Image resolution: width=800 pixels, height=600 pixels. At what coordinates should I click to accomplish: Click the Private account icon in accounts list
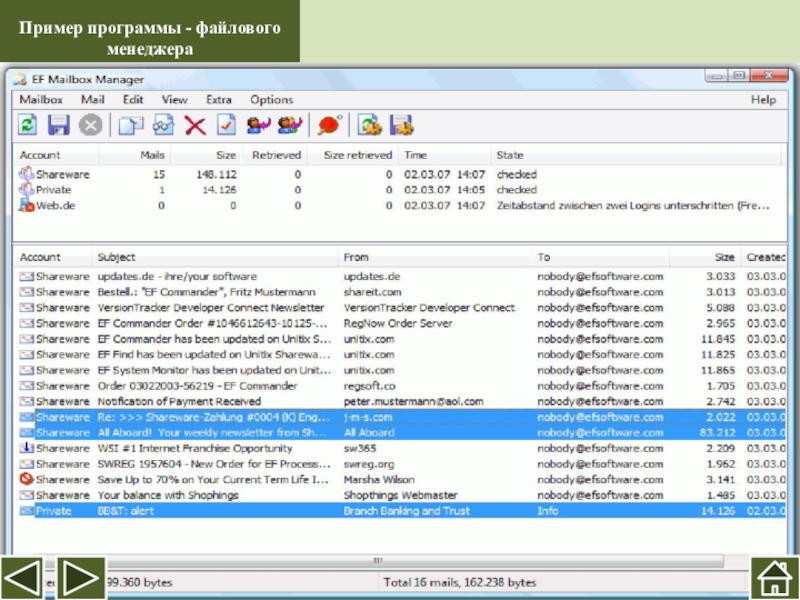pos(26,190)
